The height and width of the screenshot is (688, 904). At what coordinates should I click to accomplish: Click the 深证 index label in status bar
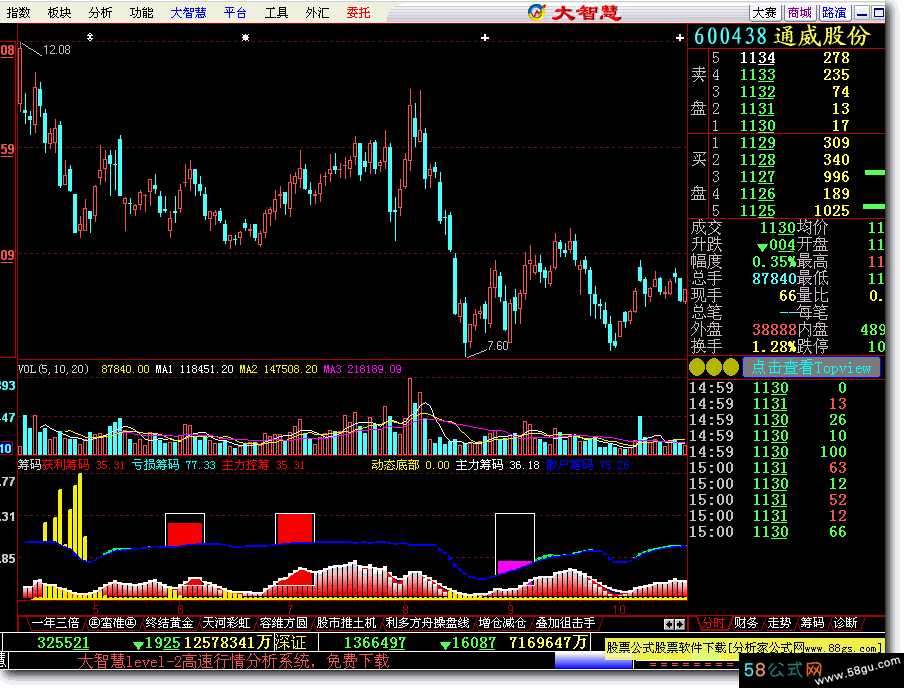pos(290,642)
